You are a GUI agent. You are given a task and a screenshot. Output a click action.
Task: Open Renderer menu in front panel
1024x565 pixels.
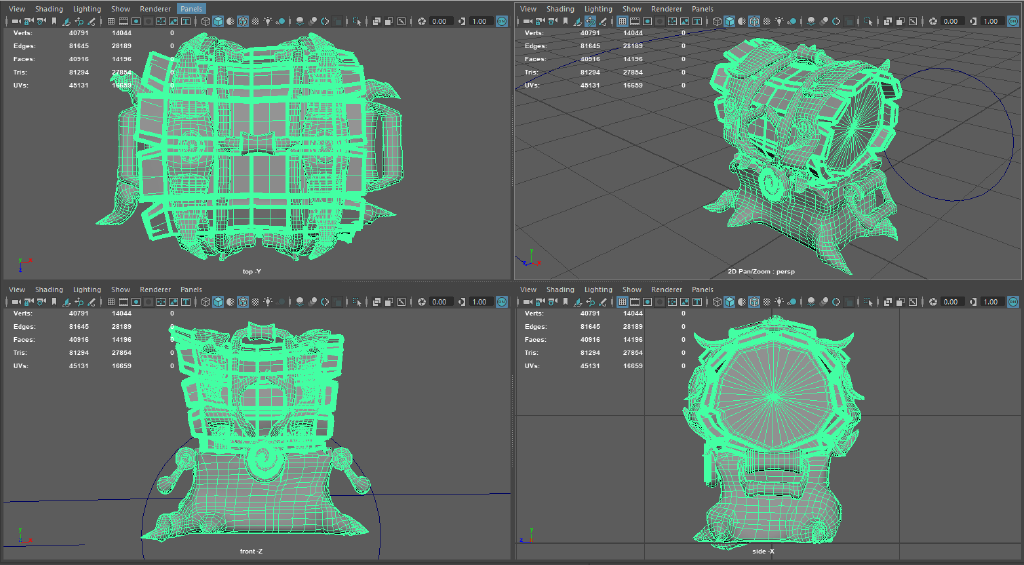pos(155,289)
